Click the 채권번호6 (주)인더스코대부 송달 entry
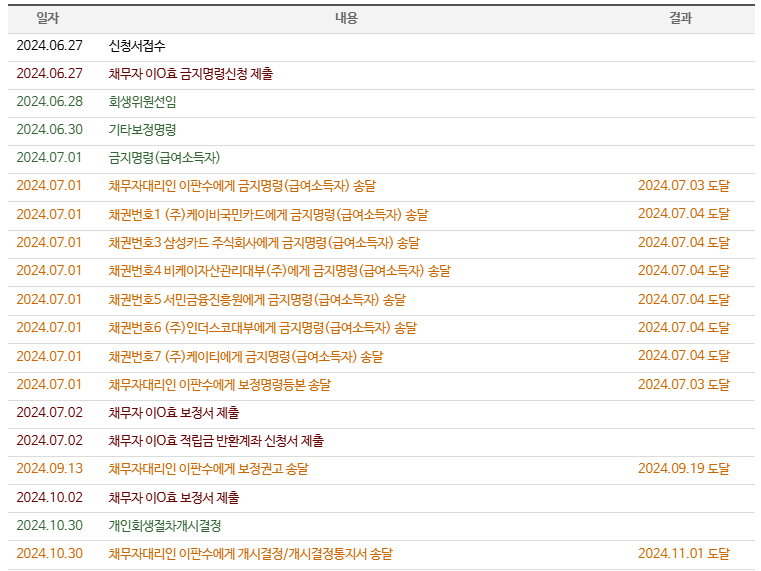The height and width of the screenshot is (571, 761). [263, 328]
